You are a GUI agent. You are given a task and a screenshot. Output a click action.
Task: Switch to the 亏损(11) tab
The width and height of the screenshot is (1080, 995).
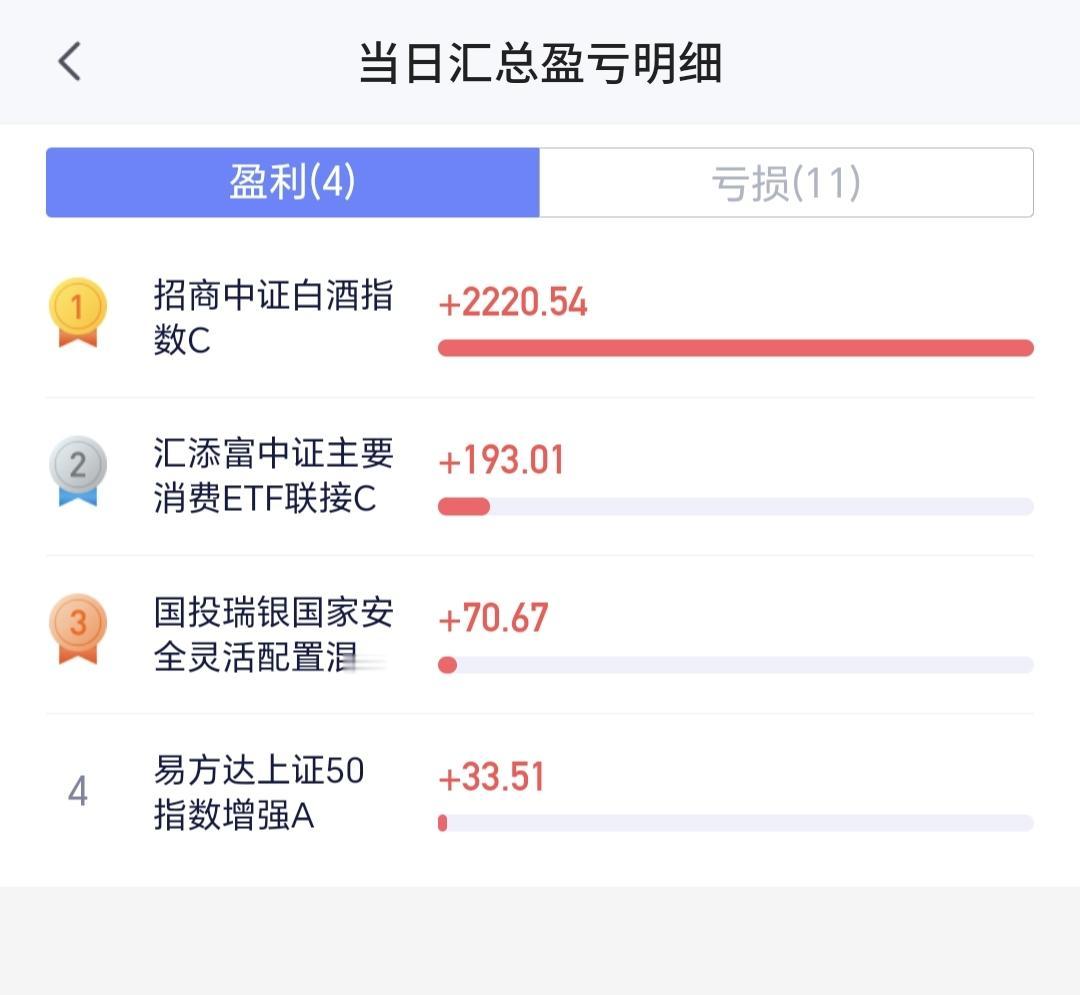786,182
